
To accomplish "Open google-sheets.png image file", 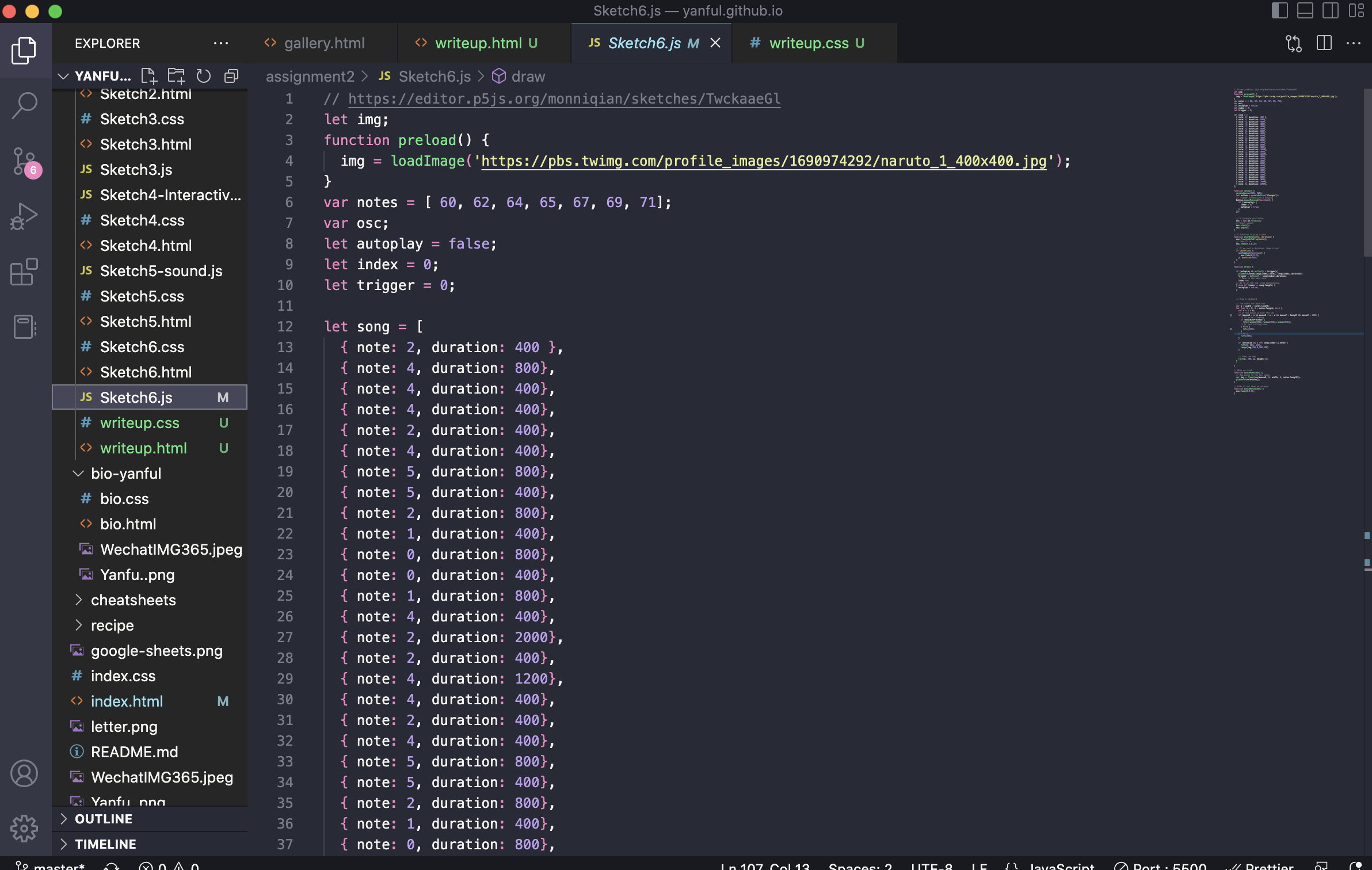I will (150, 651).
